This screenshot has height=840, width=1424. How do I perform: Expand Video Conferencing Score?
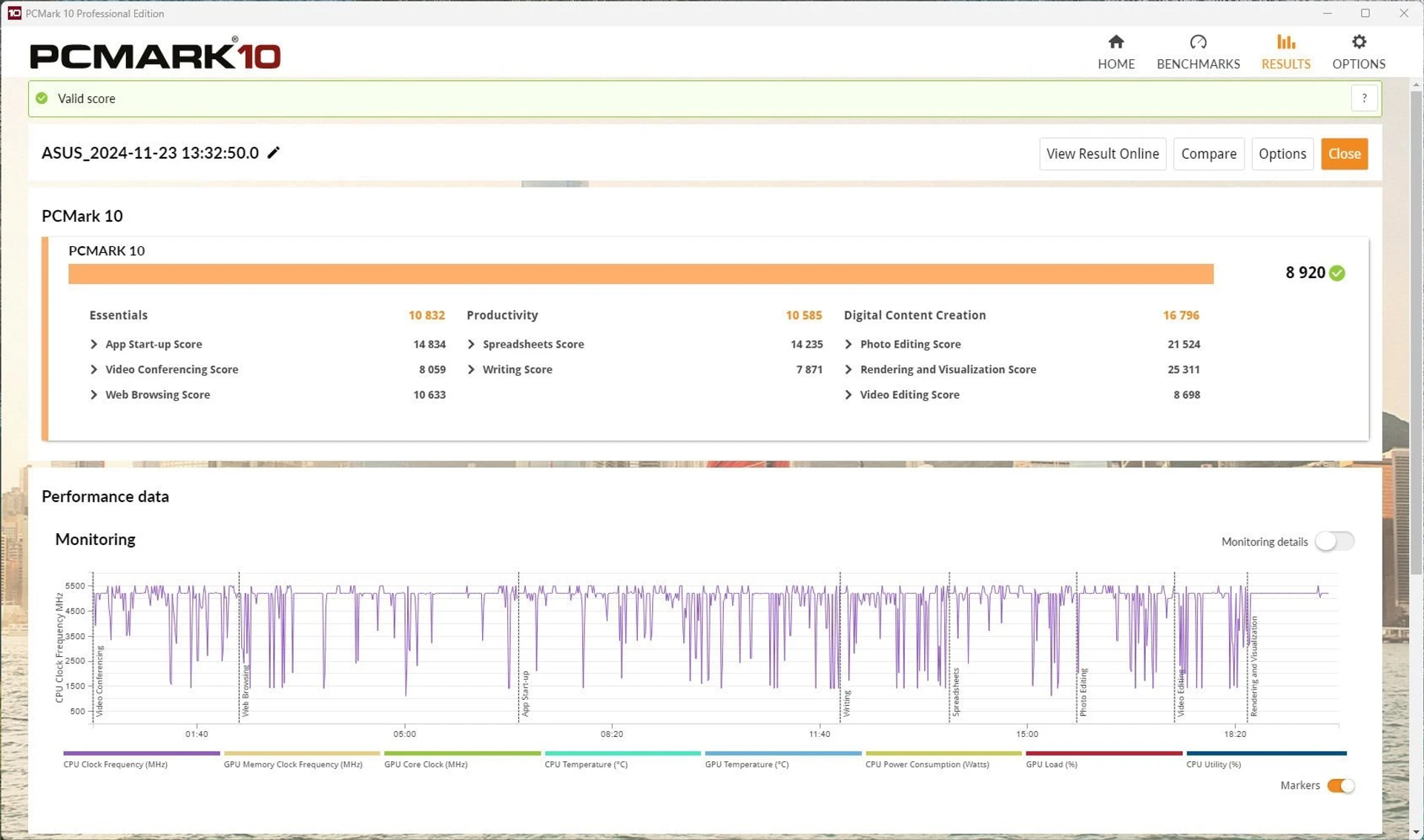(x=94, y=369)
